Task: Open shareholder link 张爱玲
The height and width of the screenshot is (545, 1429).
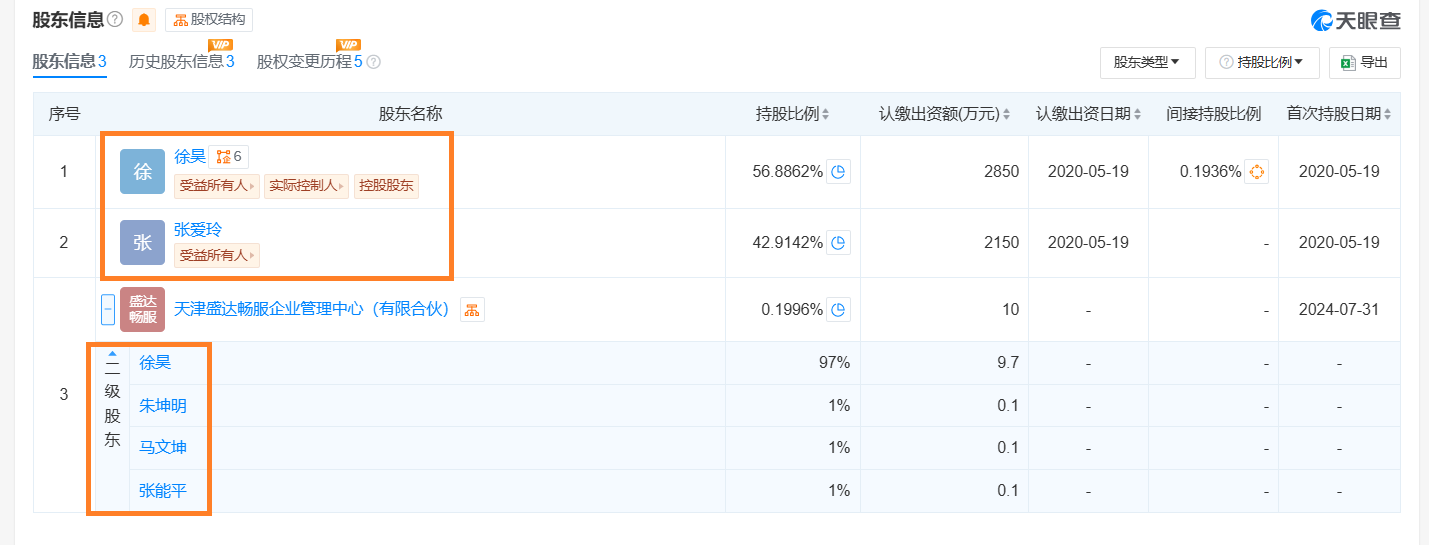Action: pos(198,229)
